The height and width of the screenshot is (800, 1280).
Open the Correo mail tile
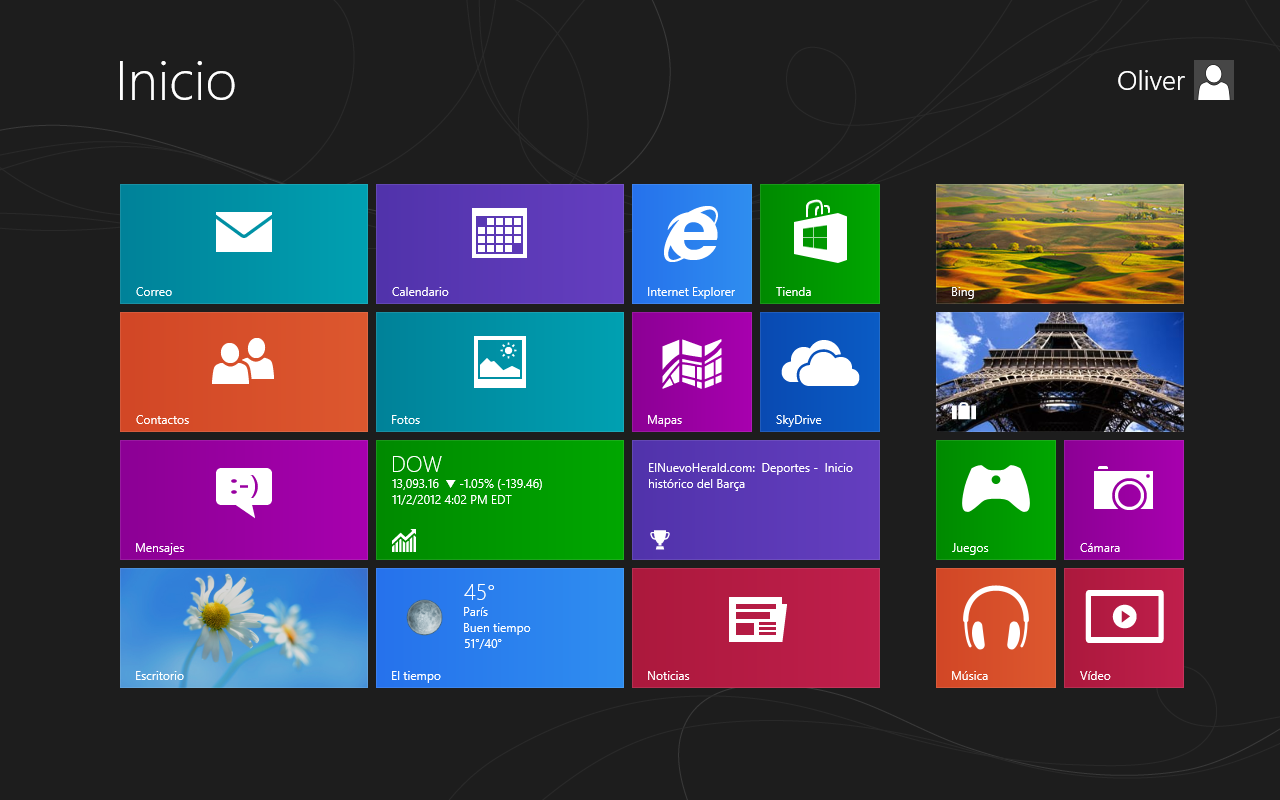(244, 244)
